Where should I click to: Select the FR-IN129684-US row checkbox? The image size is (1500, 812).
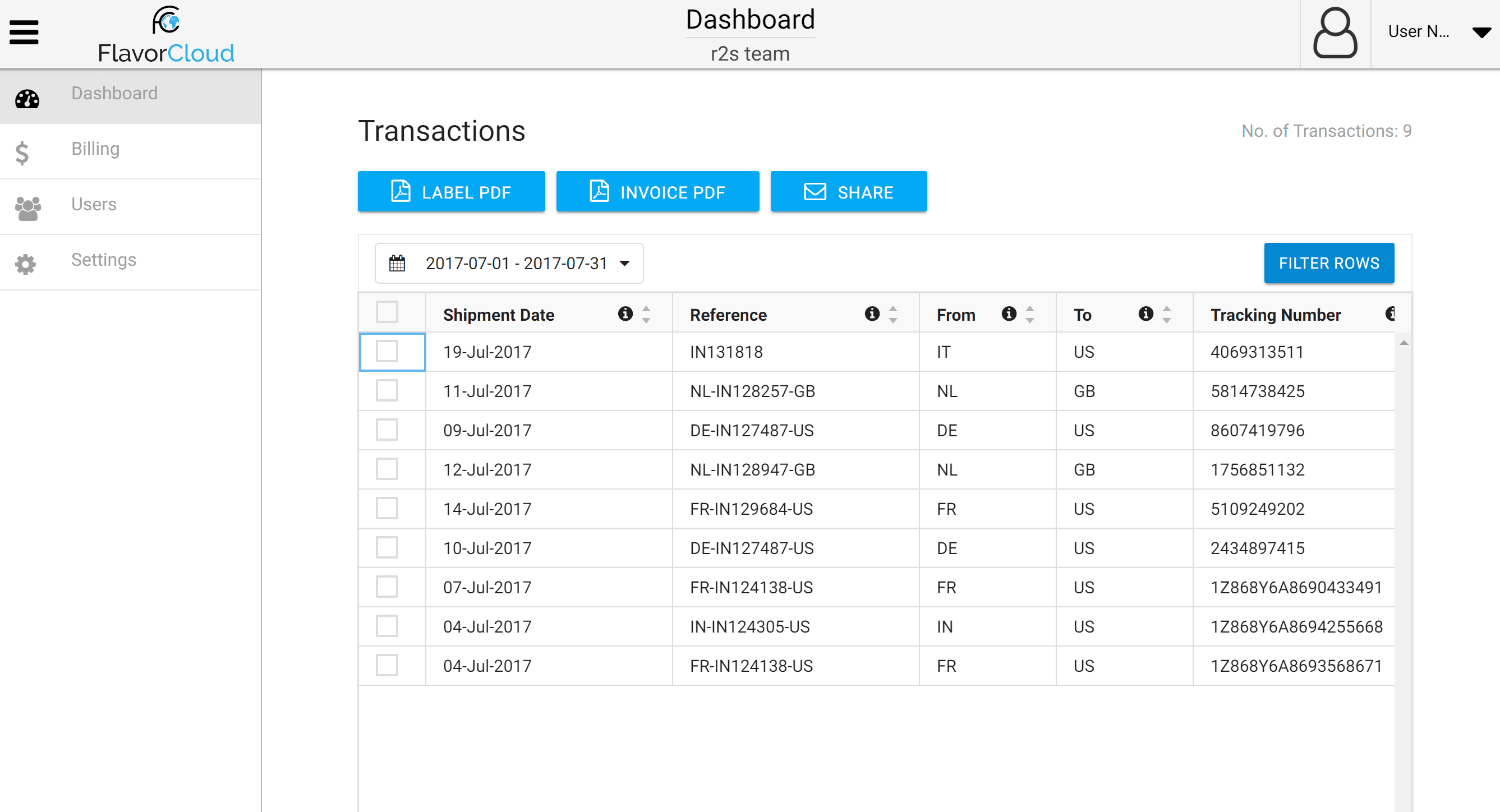(x=386, y=508)
